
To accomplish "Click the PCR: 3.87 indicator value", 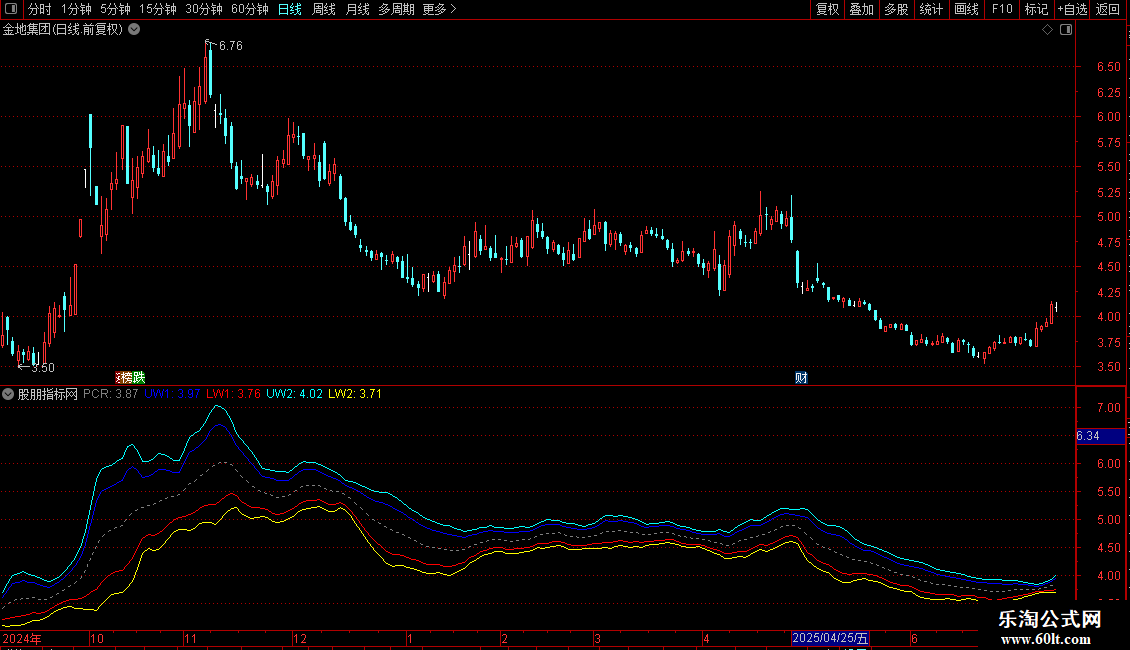I will pyautogui.click(x=110, y=394).
